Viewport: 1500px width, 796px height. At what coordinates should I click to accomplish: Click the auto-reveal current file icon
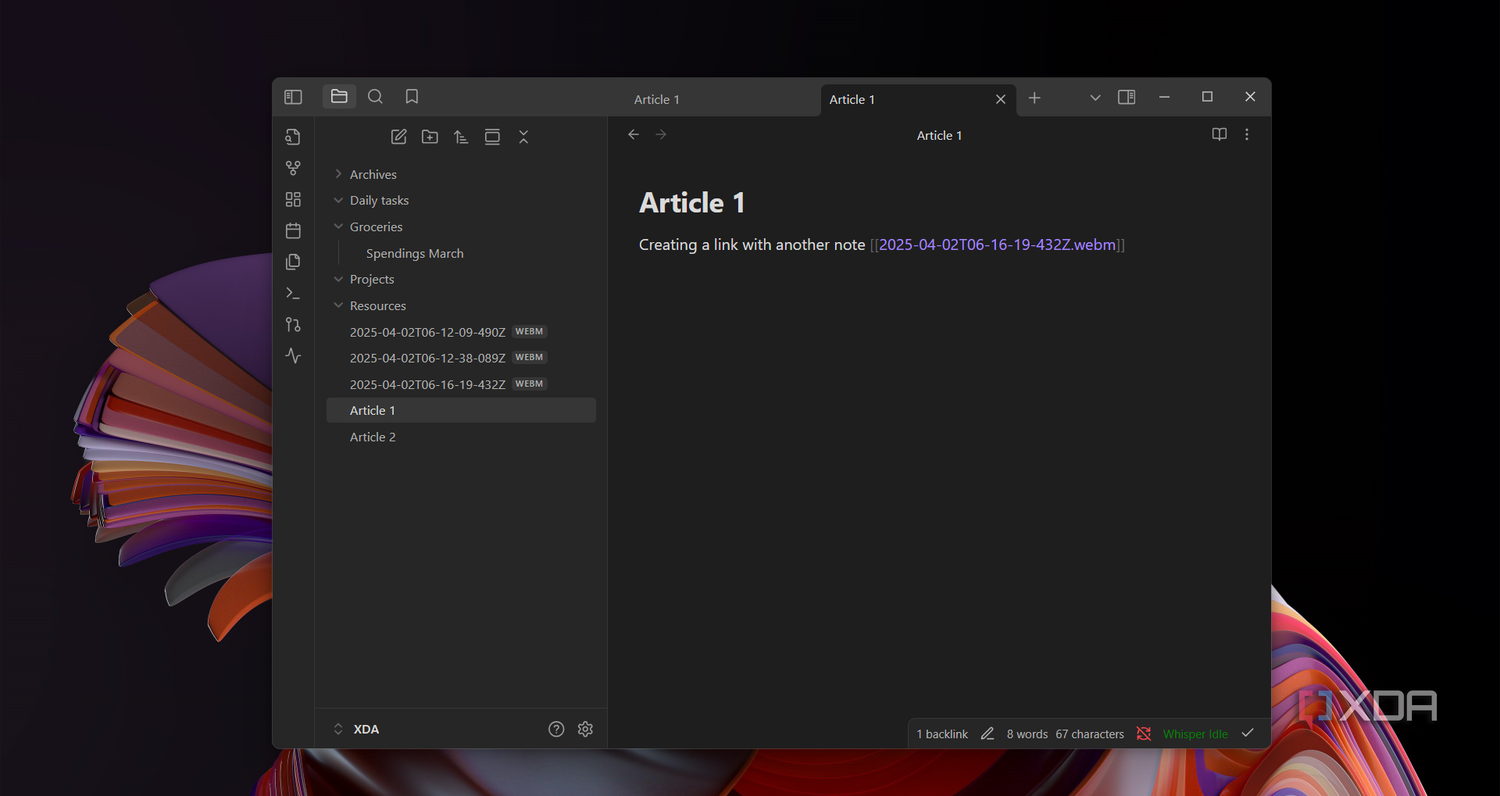point(492,137)
